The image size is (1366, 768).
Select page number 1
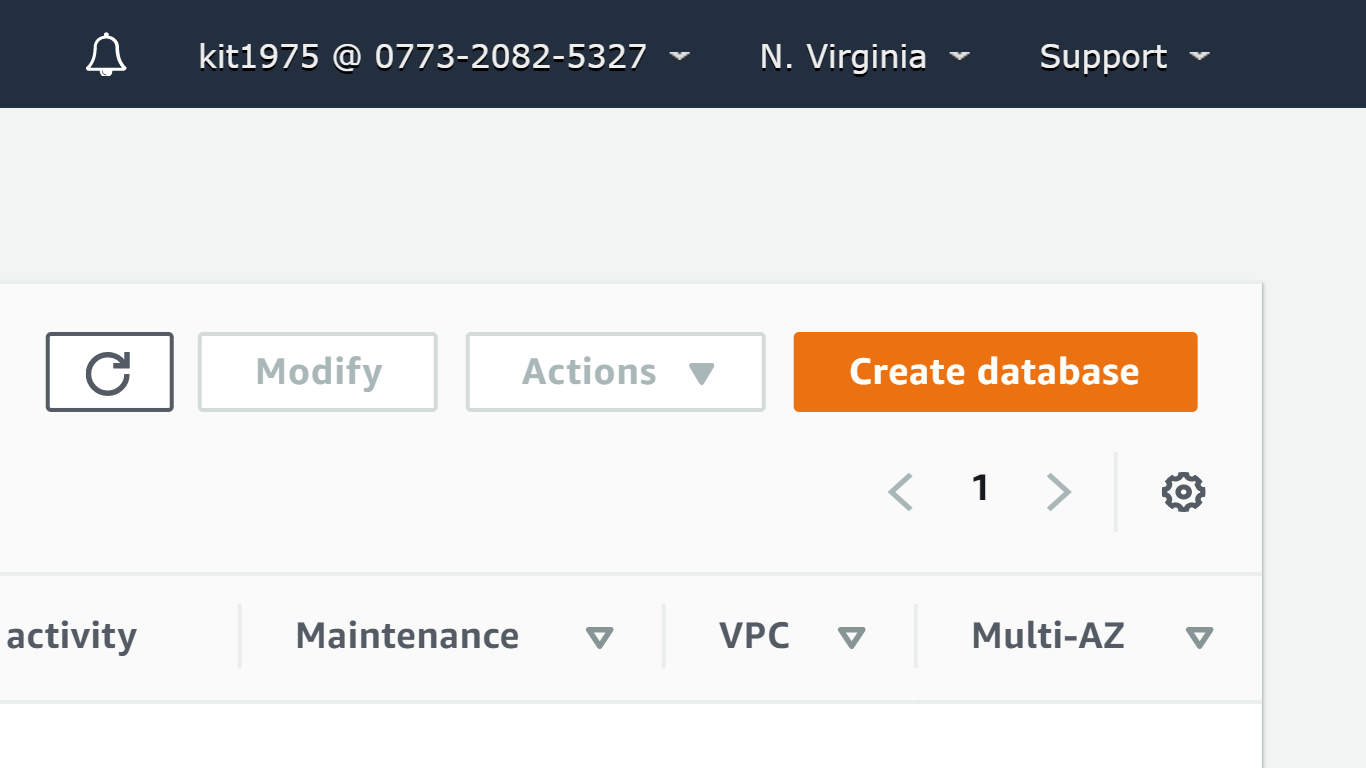(980, 489)
